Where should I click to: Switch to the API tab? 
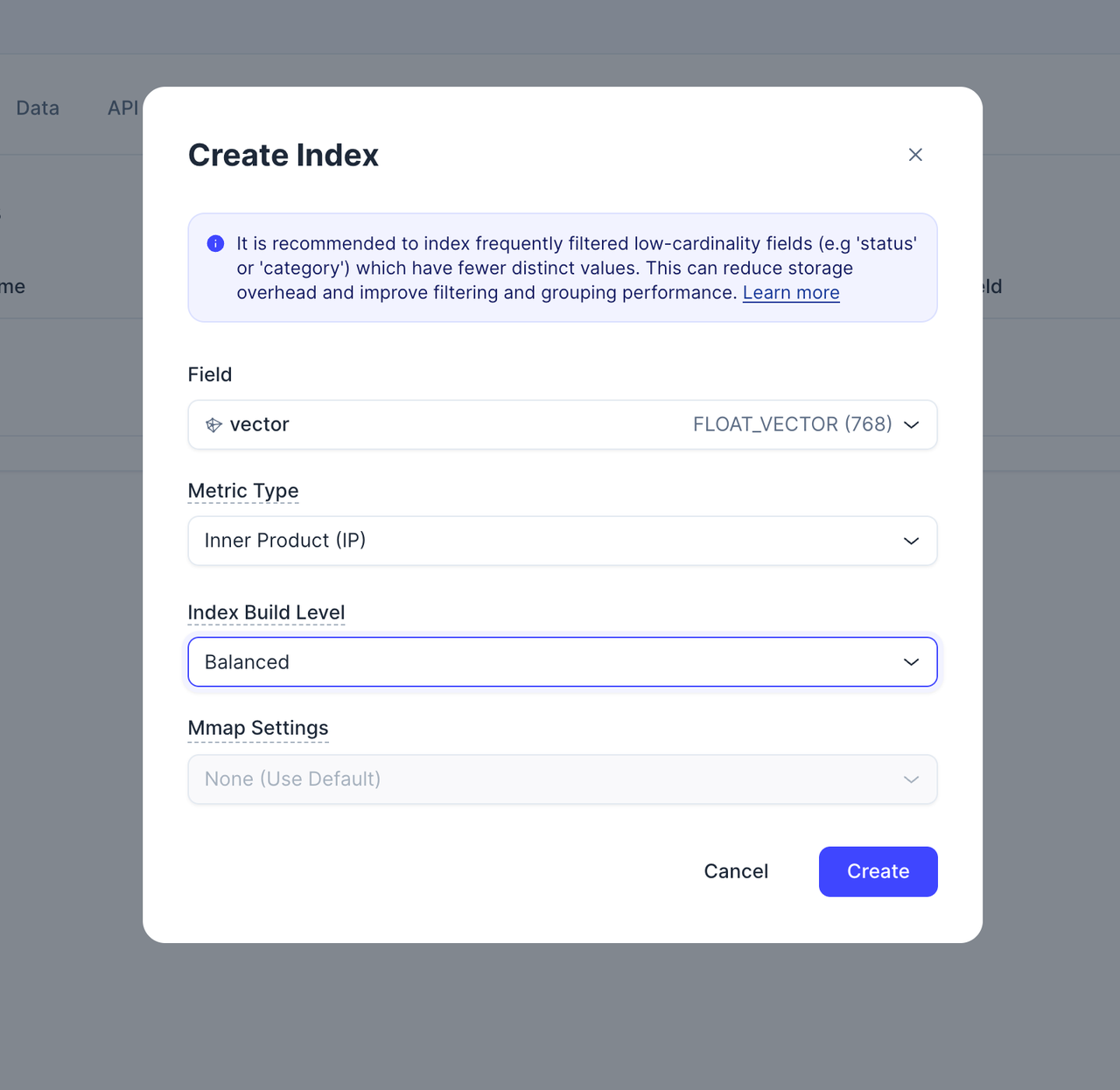click(x=122, y=108)
